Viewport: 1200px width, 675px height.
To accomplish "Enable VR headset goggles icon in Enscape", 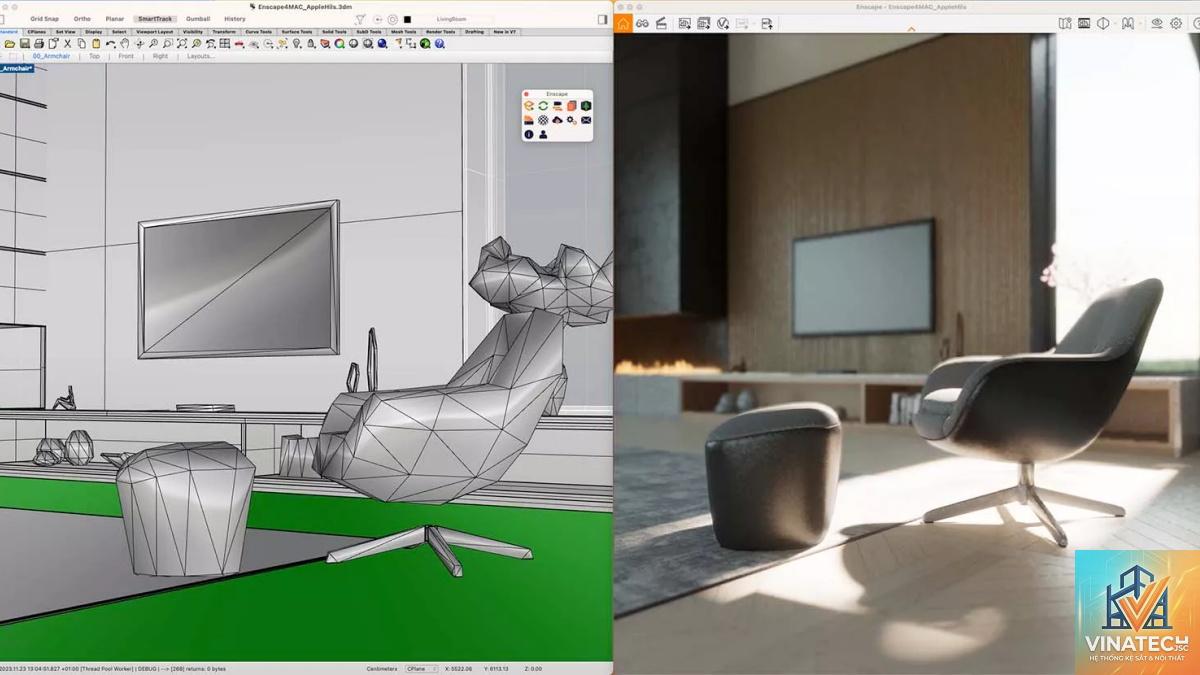I will pyautogui.click(x=642, y=23).
